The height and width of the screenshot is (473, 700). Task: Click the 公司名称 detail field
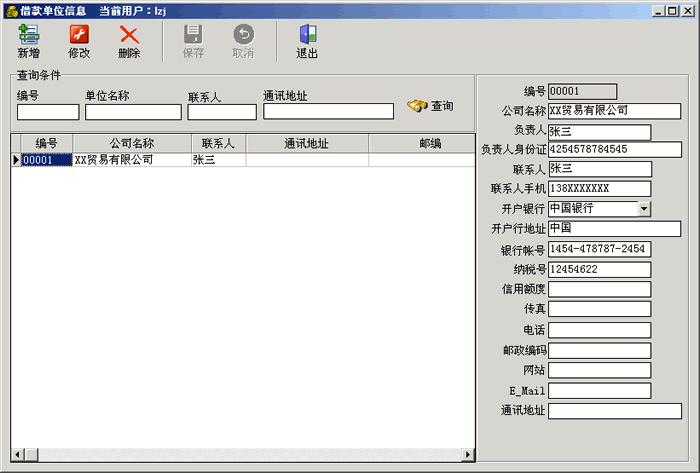click(x=615, y=111)
